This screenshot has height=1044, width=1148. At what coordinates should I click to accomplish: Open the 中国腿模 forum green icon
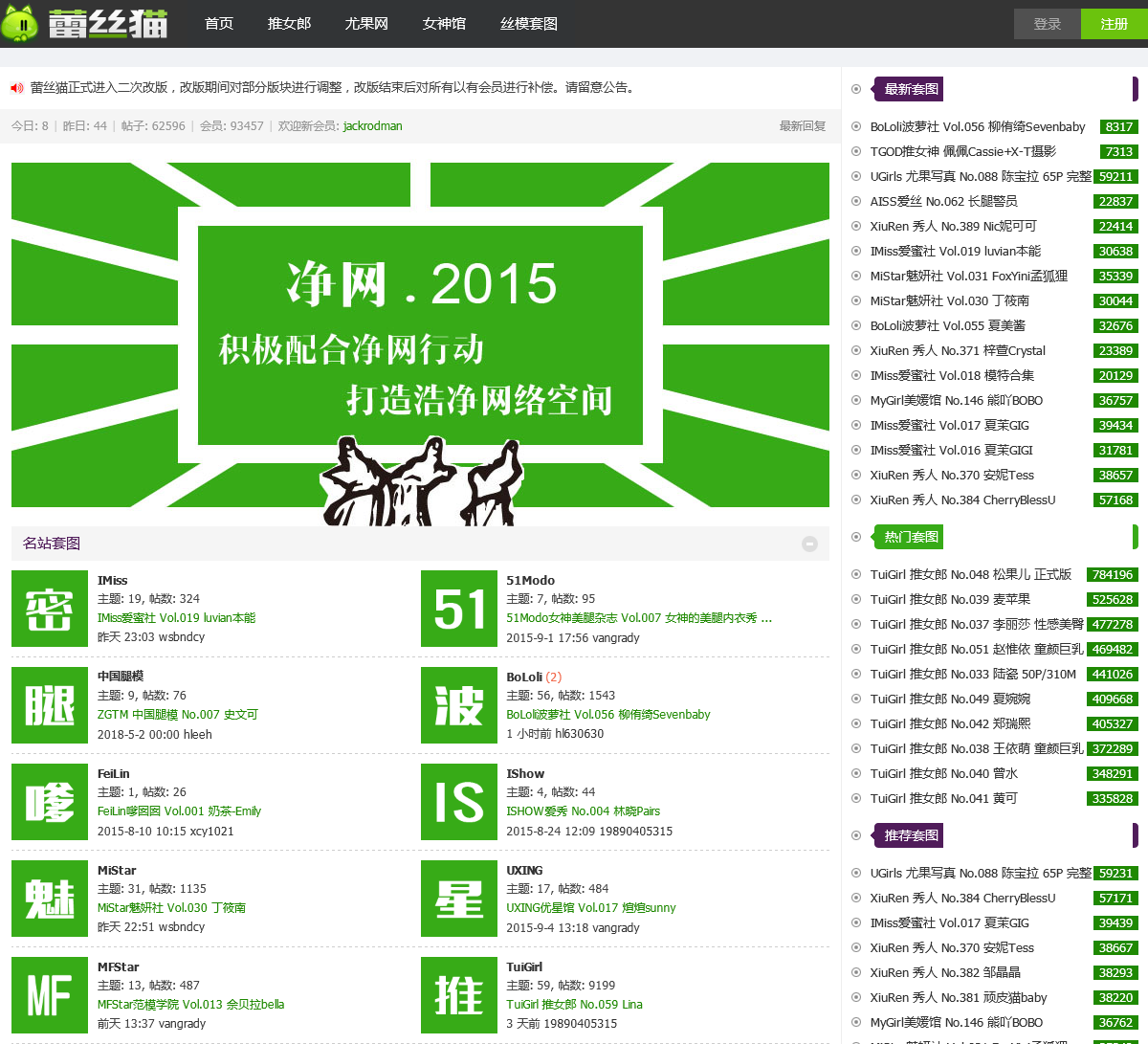pos(50,705)
